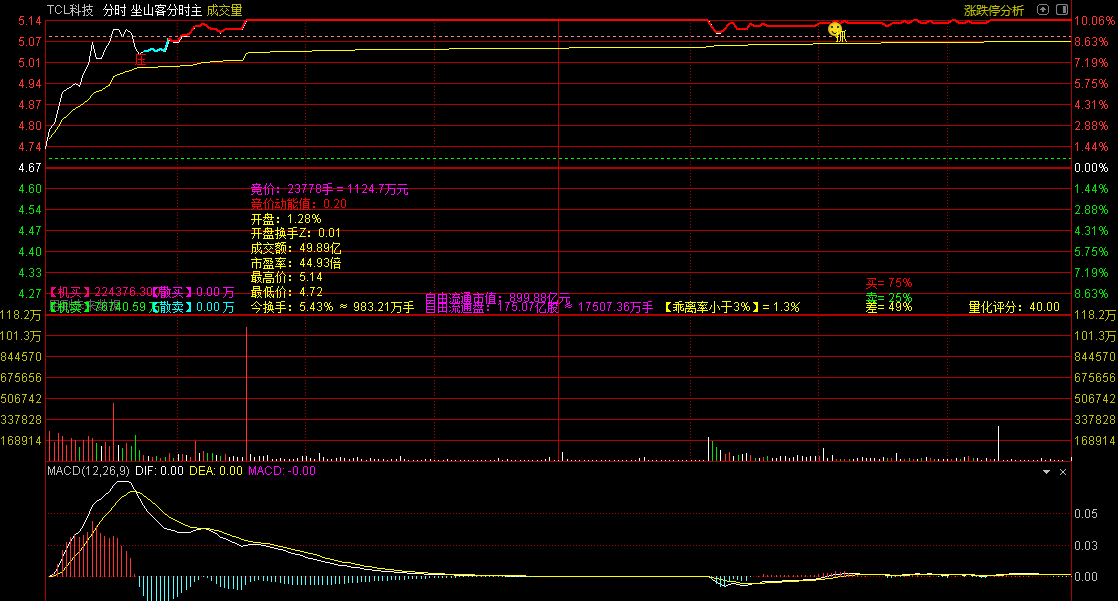Close the MACD indicator panel
Image resolution: width=1118 pixels, height=601 pixels.
tap(1063, 472)
